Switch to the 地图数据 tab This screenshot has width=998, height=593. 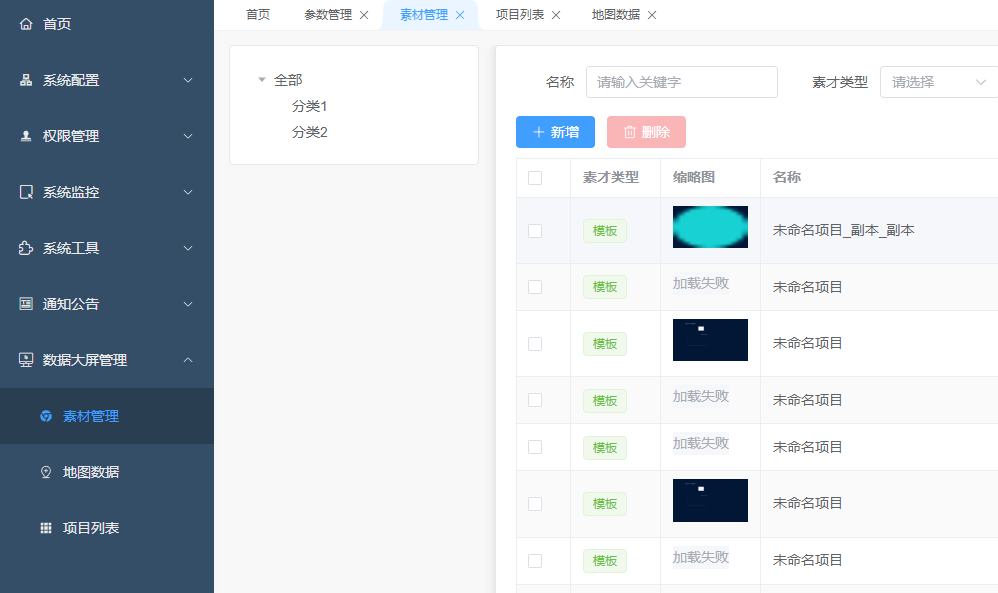[615, 15]
